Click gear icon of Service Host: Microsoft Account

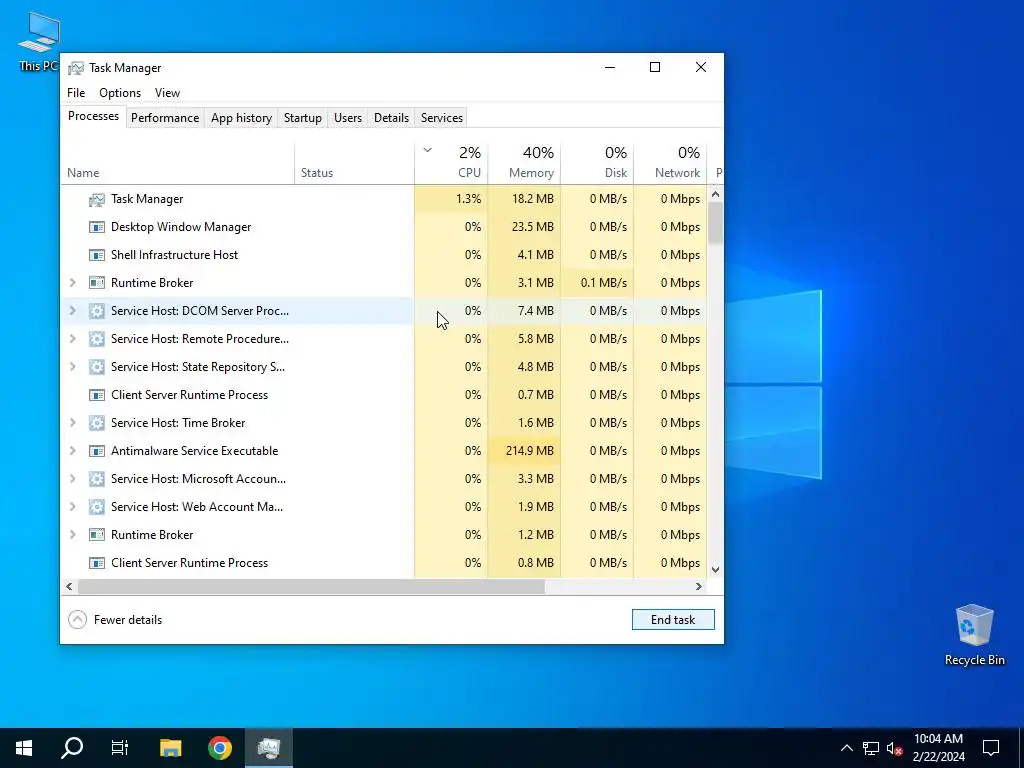(97, 479)
